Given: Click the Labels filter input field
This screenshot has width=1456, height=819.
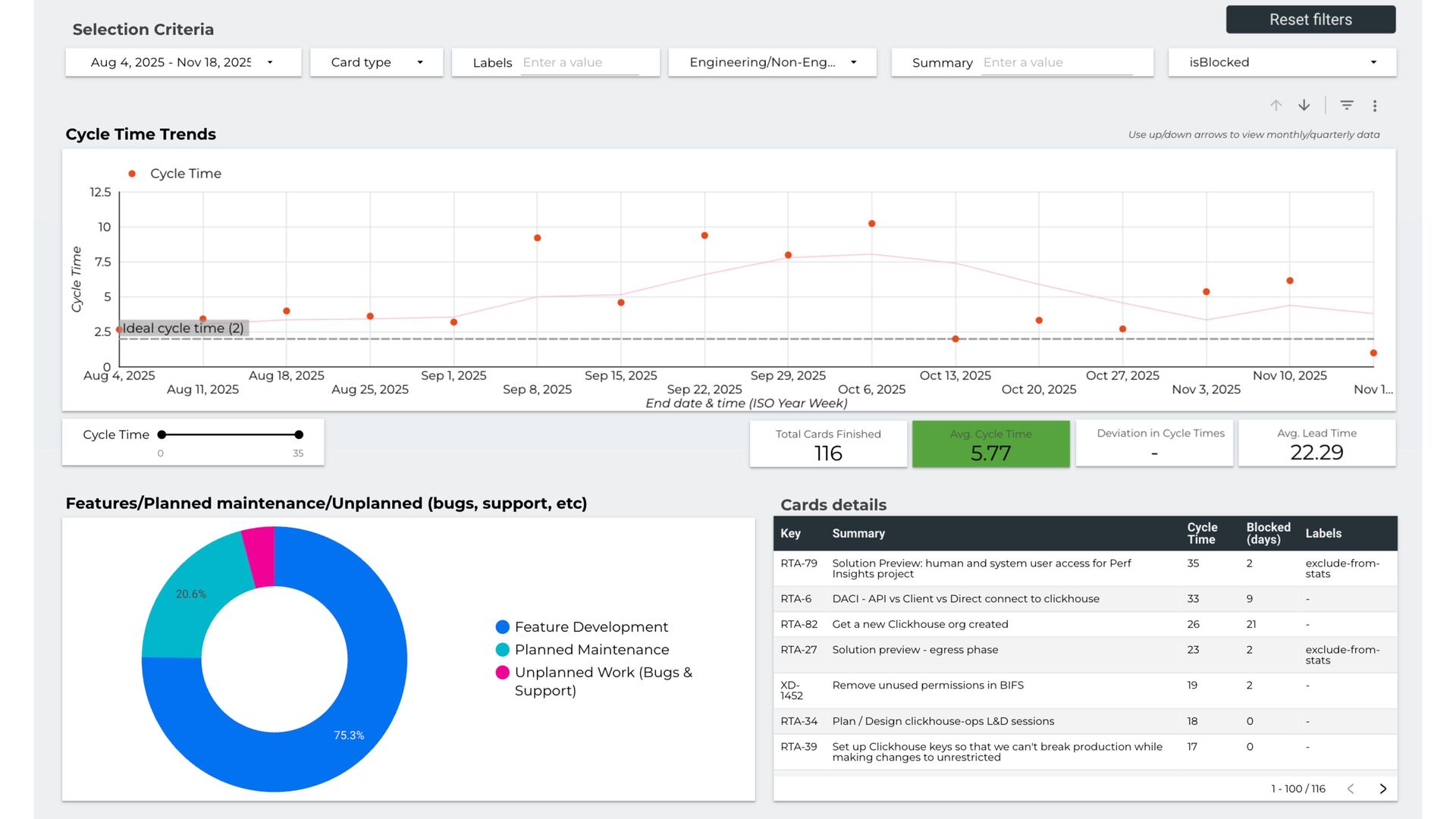Looking at the screenshot, I should pos(579,62).
